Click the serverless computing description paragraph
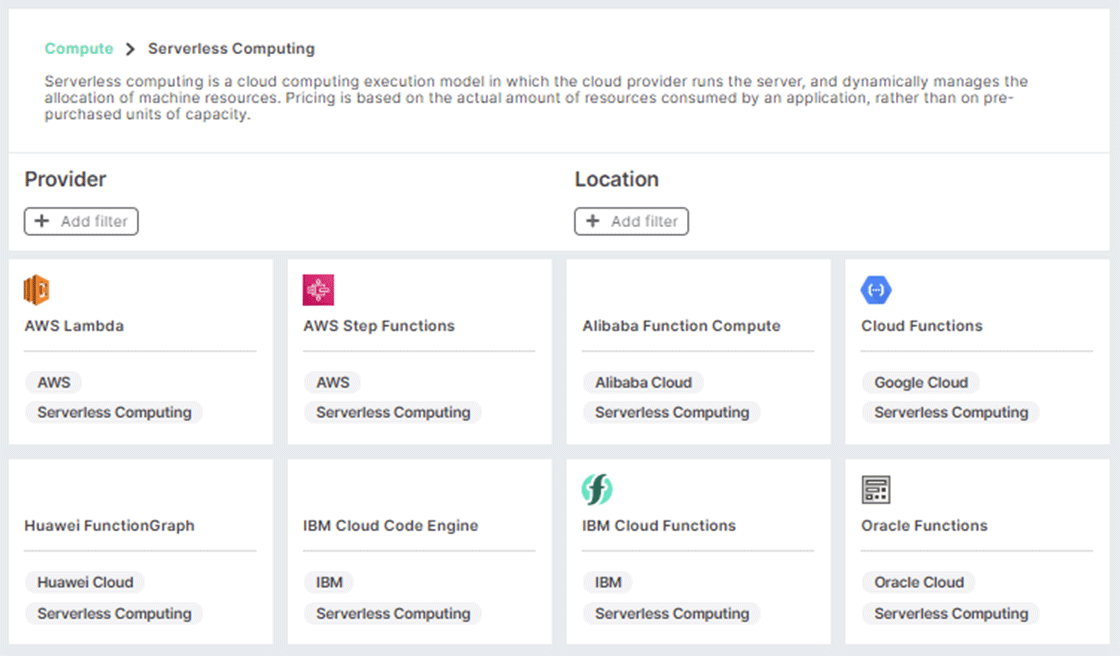The width and height of the screenshot is (1120, 656). pyautogui.click(x=536, y=98)
